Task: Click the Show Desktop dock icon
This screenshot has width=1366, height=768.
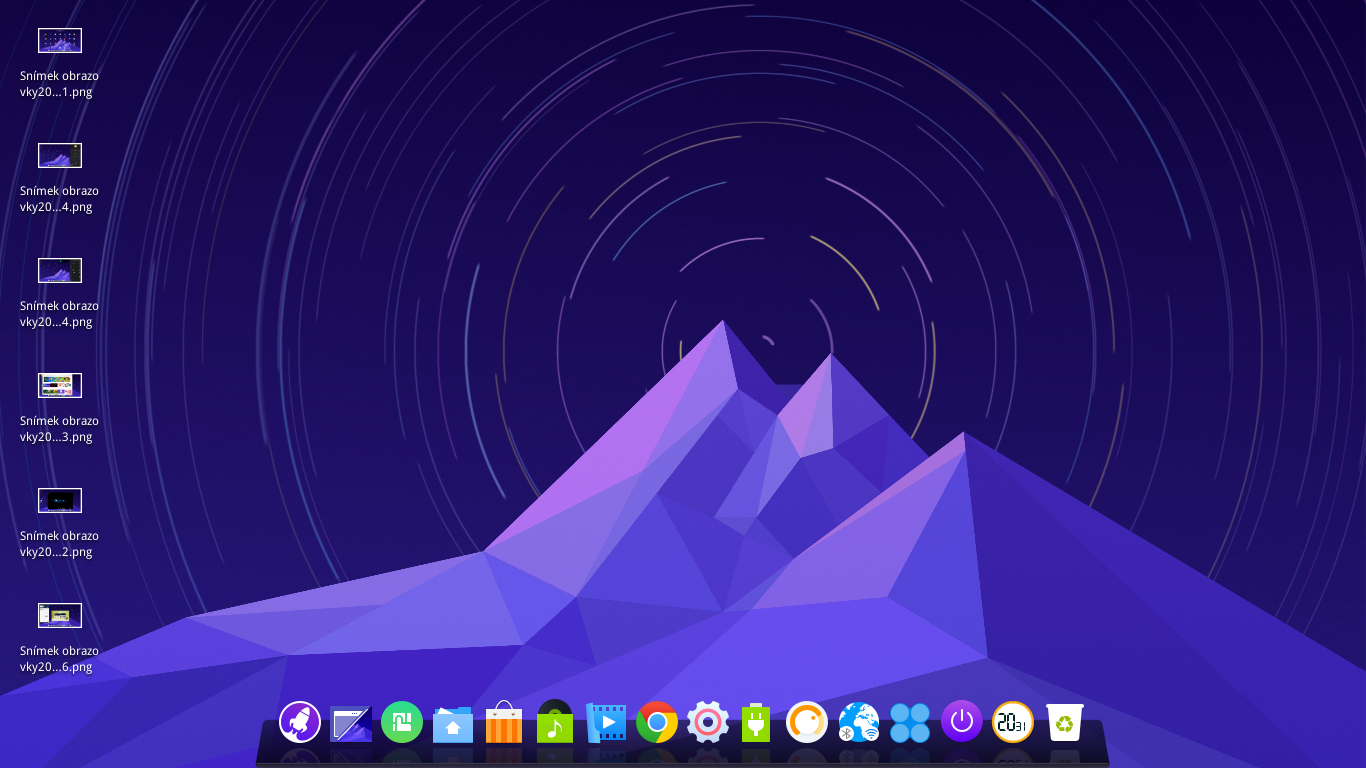Action: [x=351, y=723]
